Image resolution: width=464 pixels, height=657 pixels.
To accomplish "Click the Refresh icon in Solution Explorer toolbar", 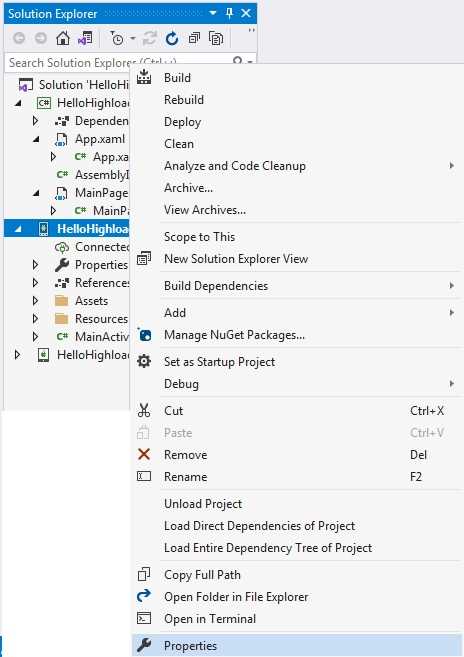I will click(x=172, y=39).
